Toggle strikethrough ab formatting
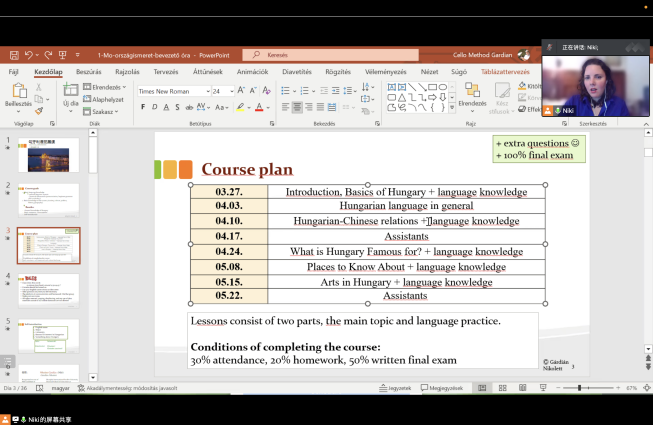 pyautogui.click(x=189, y=107)
